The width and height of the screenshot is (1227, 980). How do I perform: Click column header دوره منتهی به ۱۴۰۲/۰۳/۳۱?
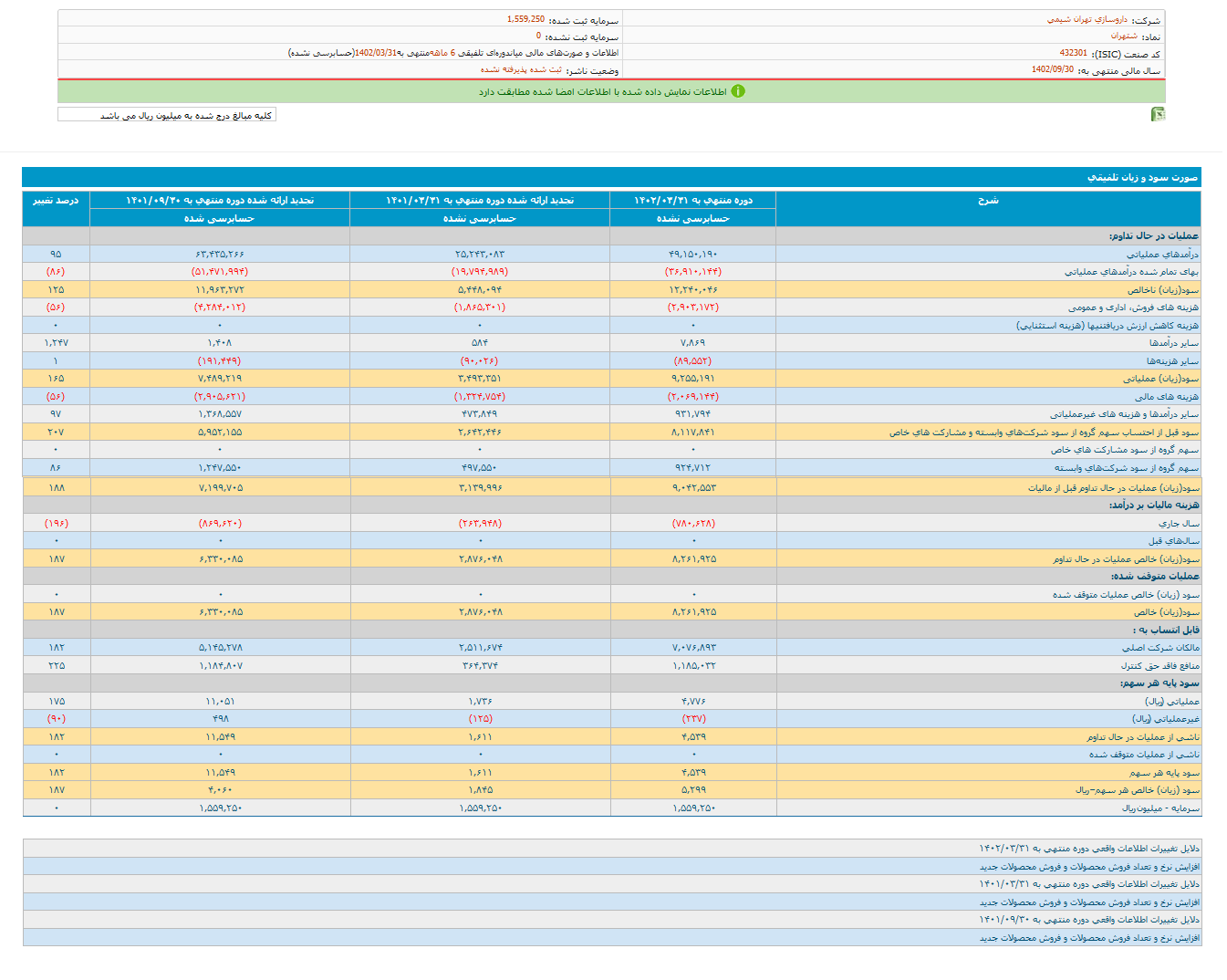(692, 200)
